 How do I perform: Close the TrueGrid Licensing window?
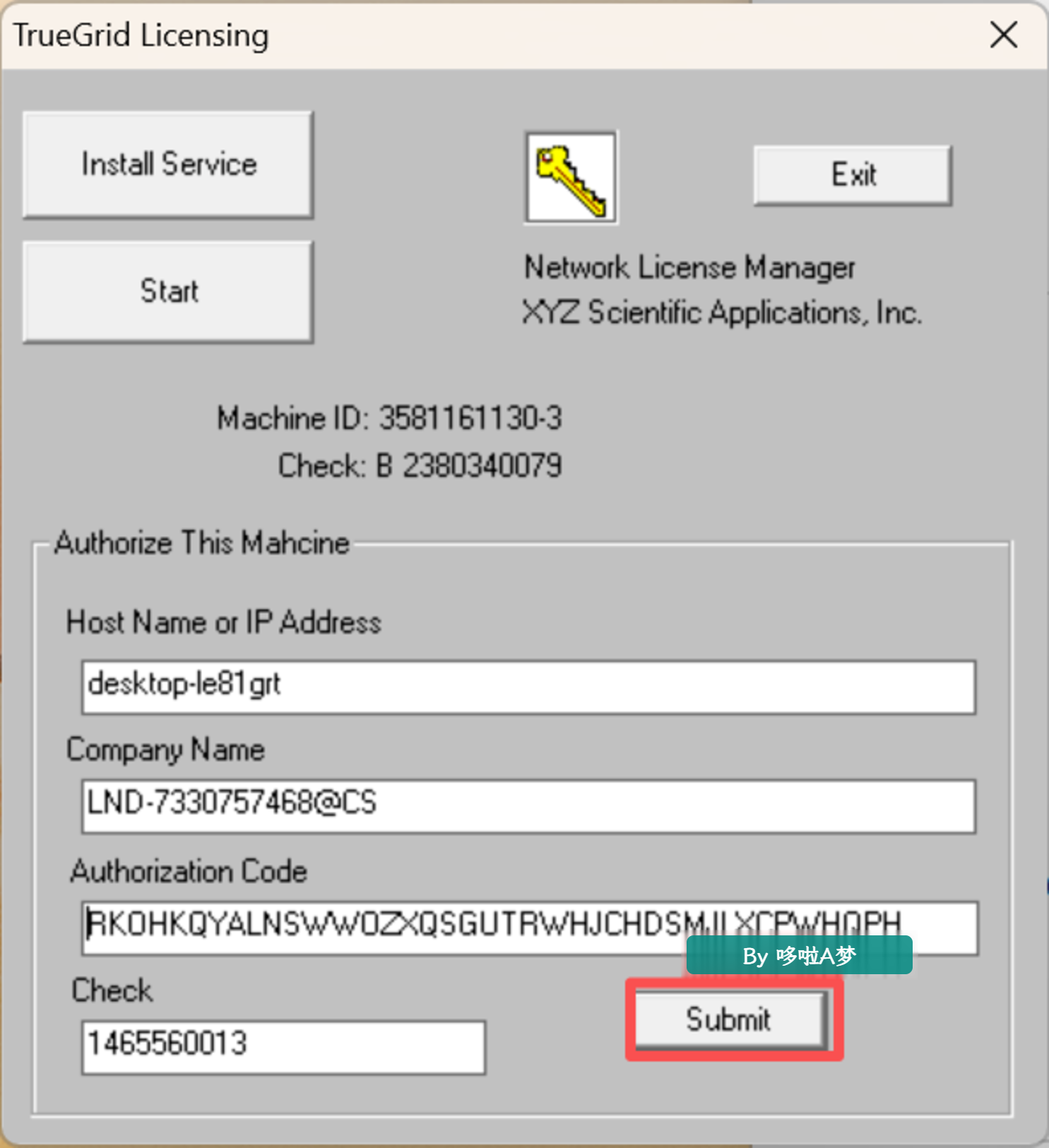[1004, 35]
